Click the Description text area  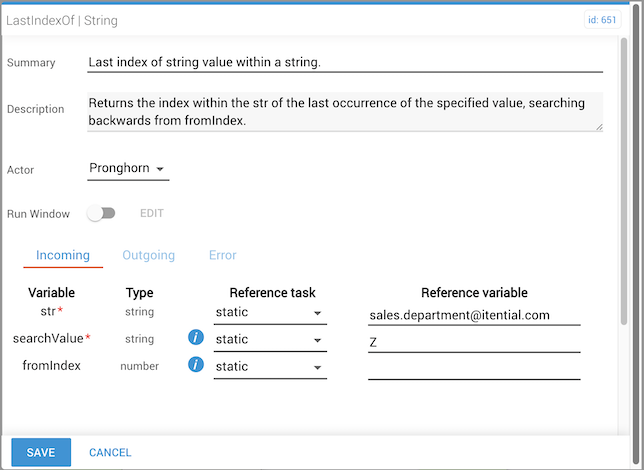(x=344, y=111)
